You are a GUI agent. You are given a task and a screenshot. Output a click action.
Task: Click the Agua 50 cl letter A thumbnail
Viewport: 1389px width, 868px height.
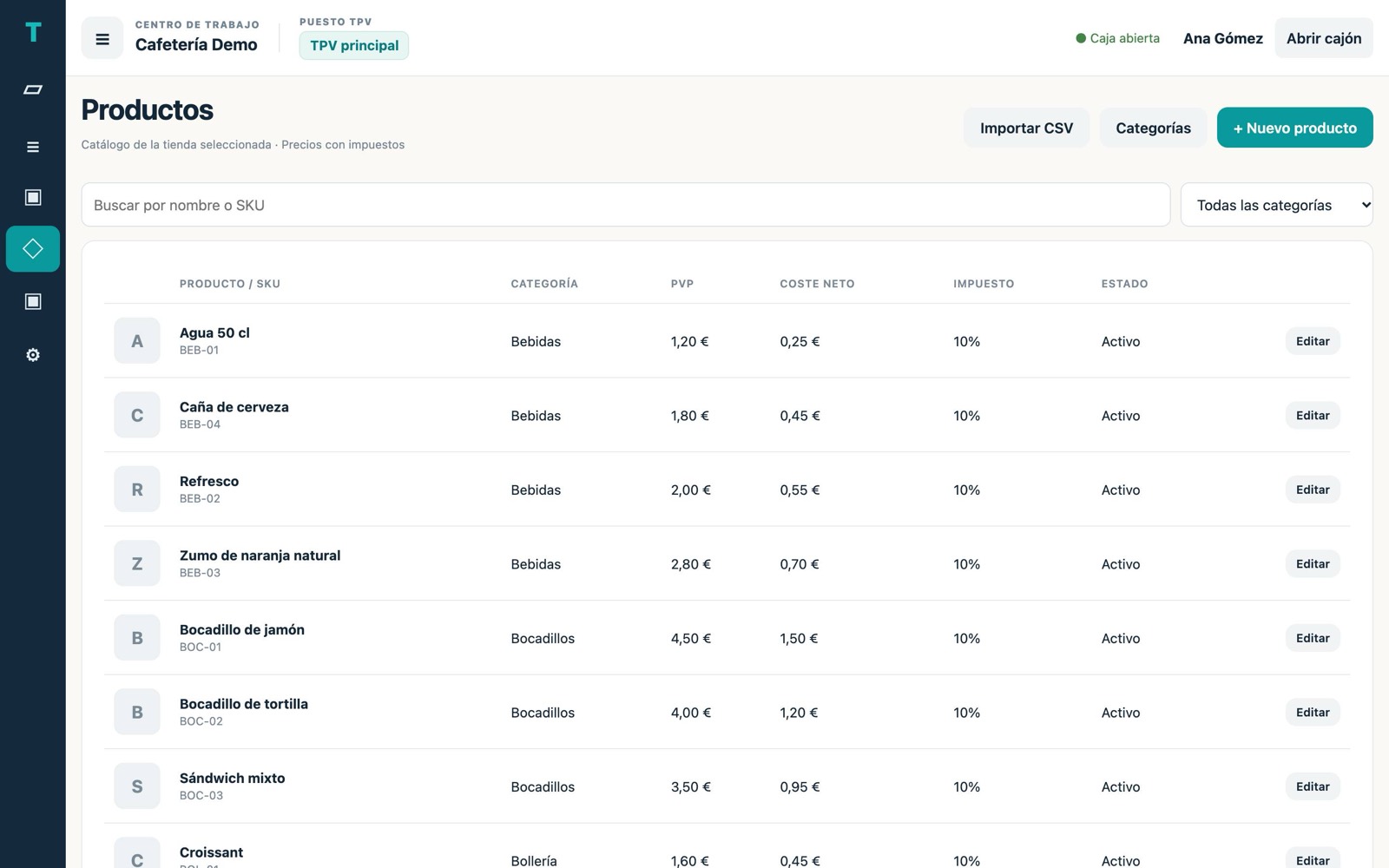pyautogui.click(x=137, y=341)
